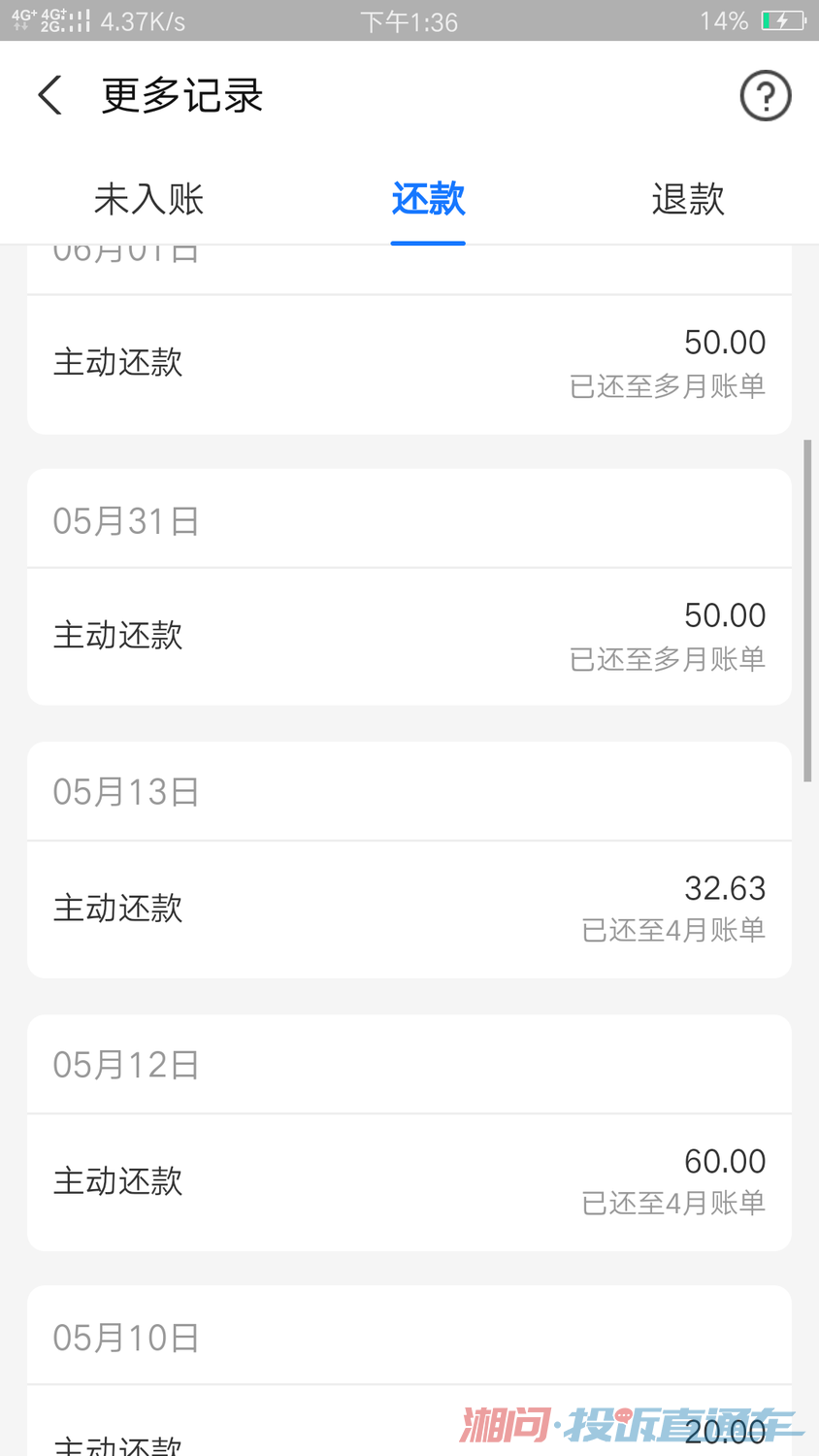The image size is (819, 1456).
Task: Switch to the 未入账 tab
Action: click(148, 199)
